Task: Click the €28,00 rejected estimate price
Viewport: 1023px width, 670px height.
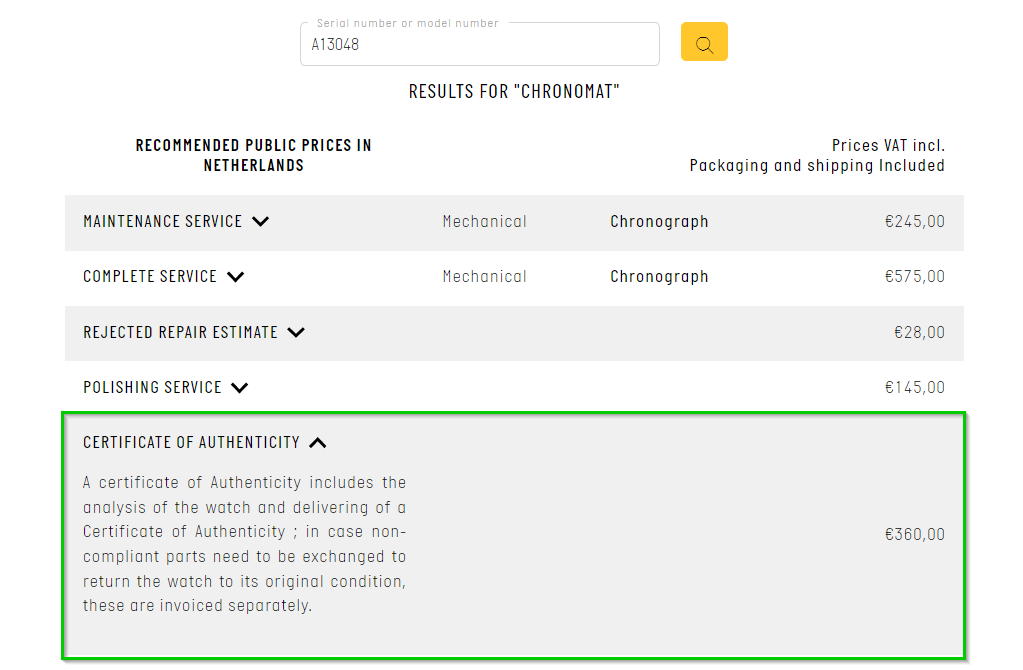Action: tap(919, 333)
